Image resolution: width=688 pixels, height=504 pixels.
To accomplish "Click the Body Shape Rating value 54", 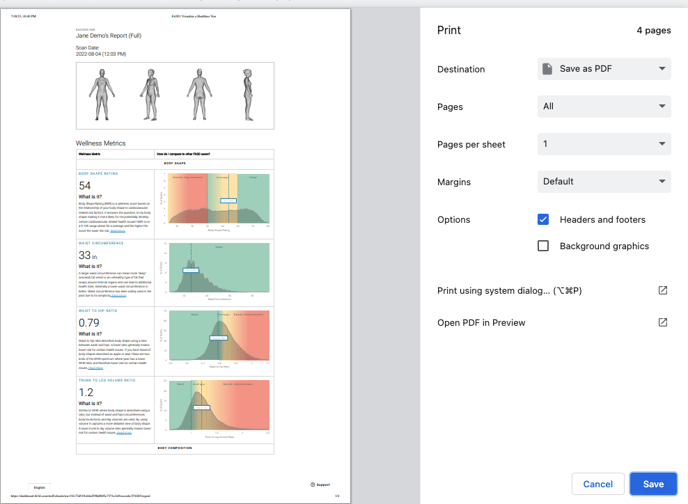I will [85, 186].
